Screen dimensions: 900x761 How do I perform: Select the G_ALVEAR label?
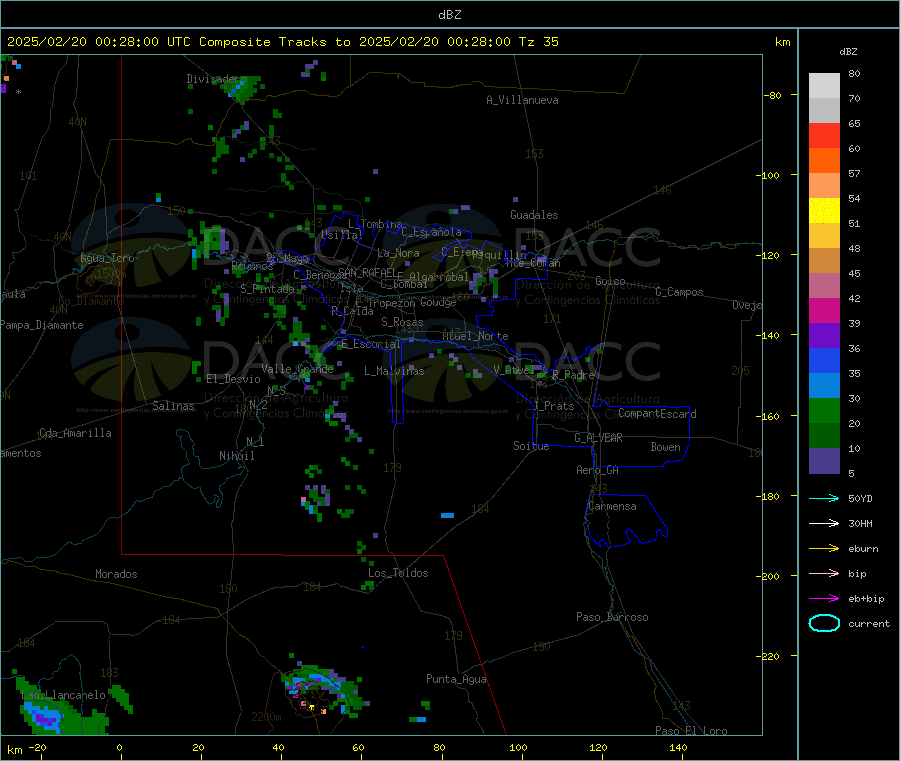[x=598, y=438]
